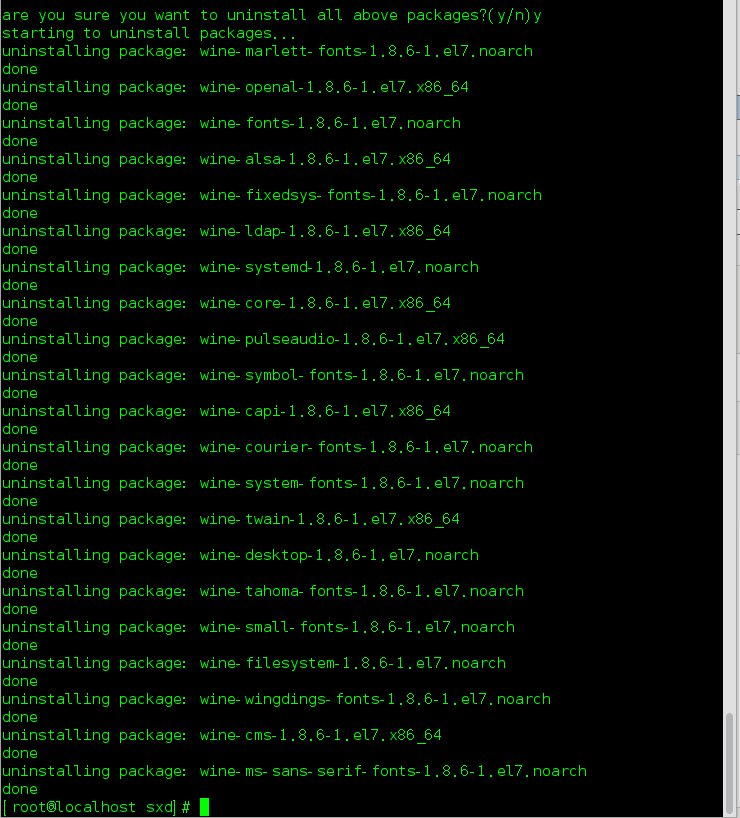This screenshot has width=740, height=818.
Task: Click the wine-marlett-fonts package name
Action: (x=366, y=51)
